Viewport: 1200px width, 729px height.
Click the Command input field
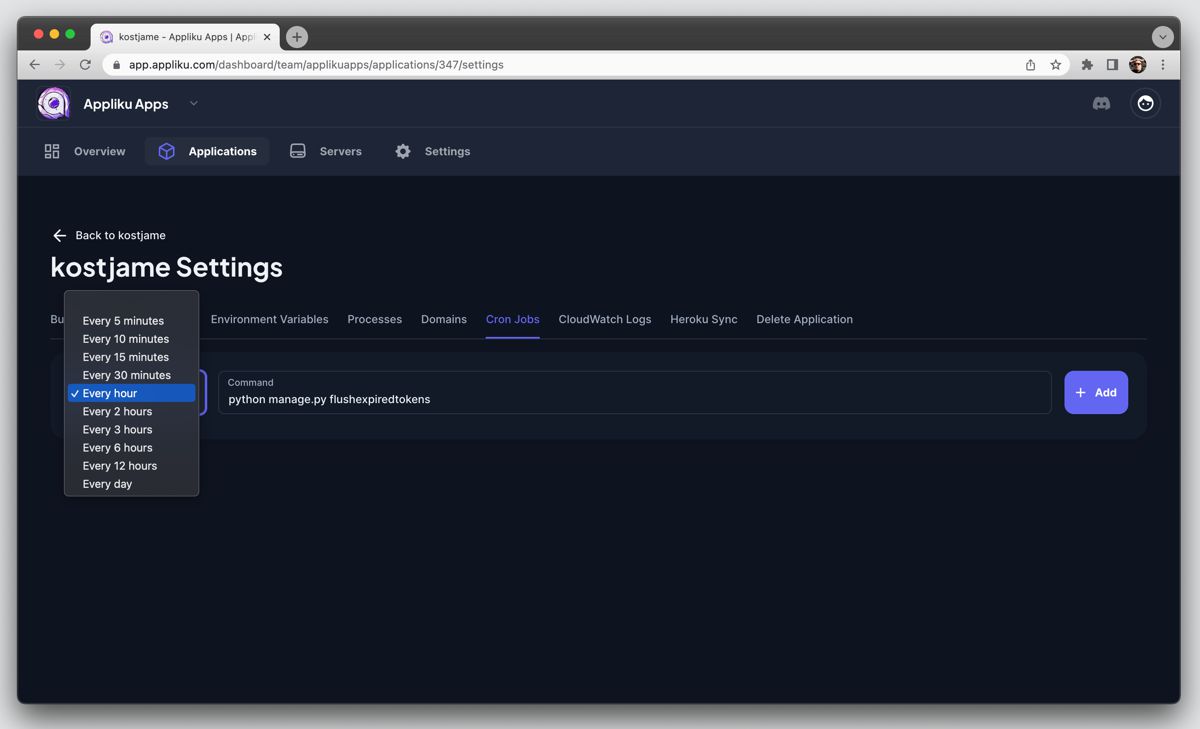coord(634,399)
